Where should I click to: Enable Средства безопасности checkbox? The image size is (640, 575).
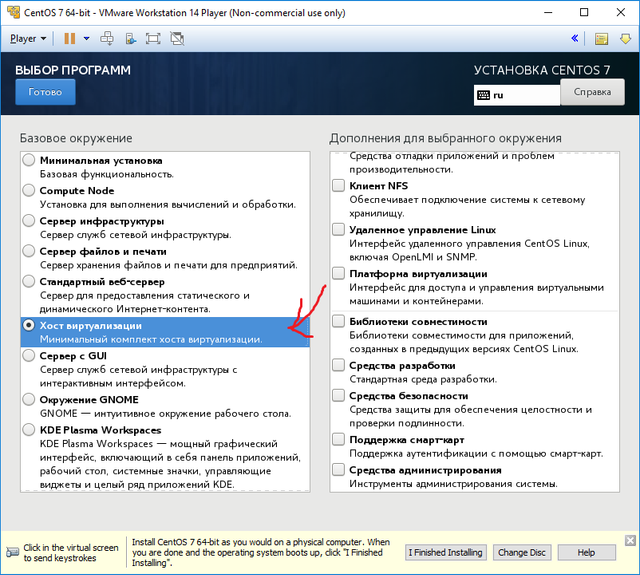338,395
